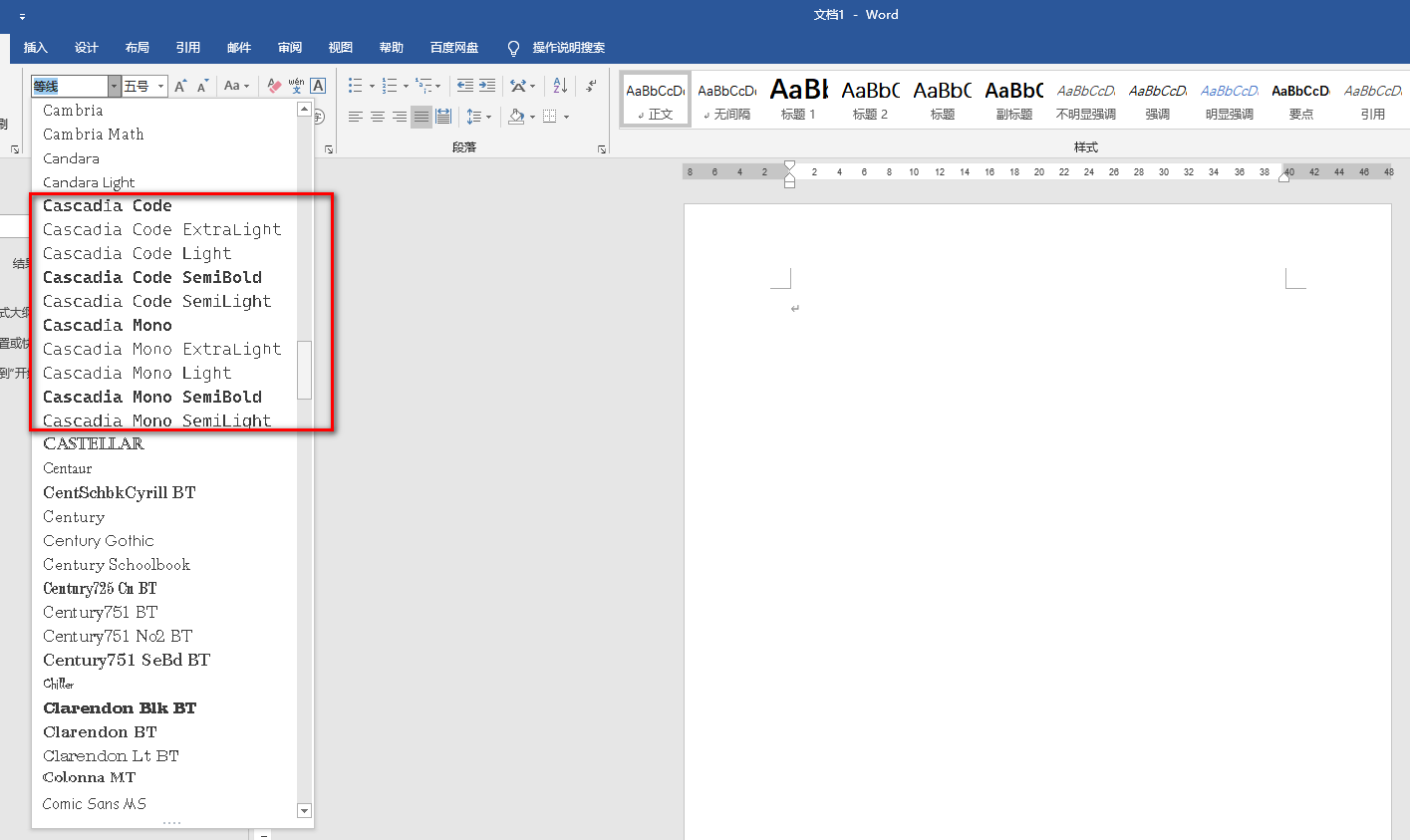
Task: Apply the 标题 1 style
Action: click(799, 99)
